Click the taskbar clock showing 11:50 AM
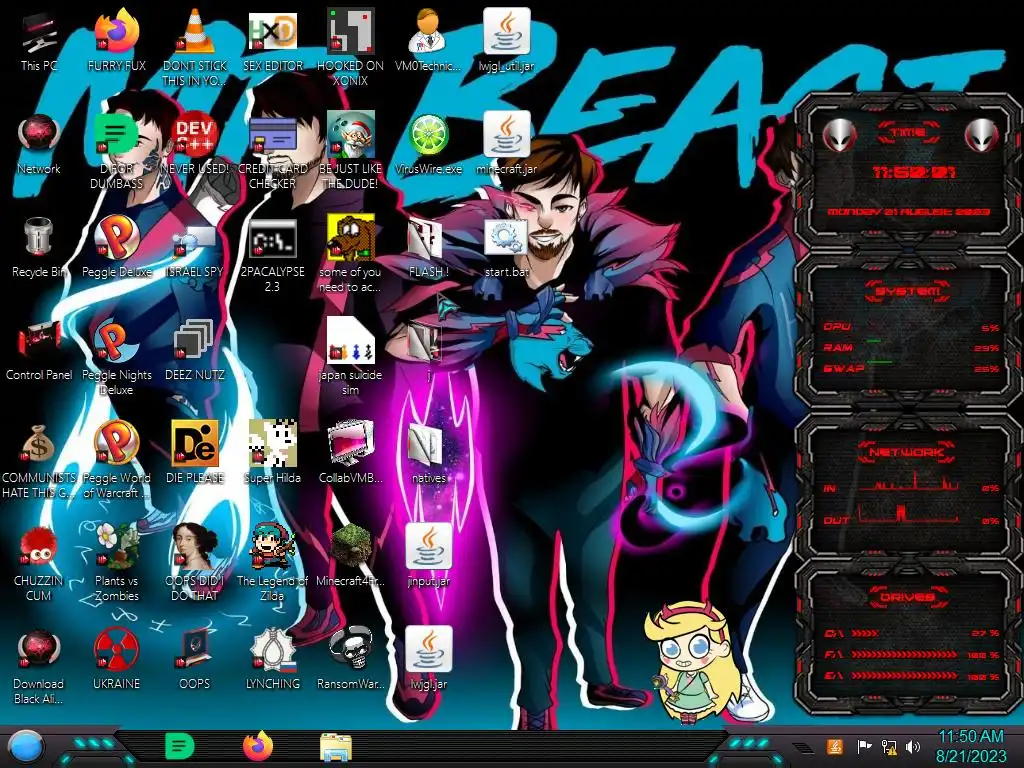The width and height of the screenshot is (1024, 768). (971, 746)
